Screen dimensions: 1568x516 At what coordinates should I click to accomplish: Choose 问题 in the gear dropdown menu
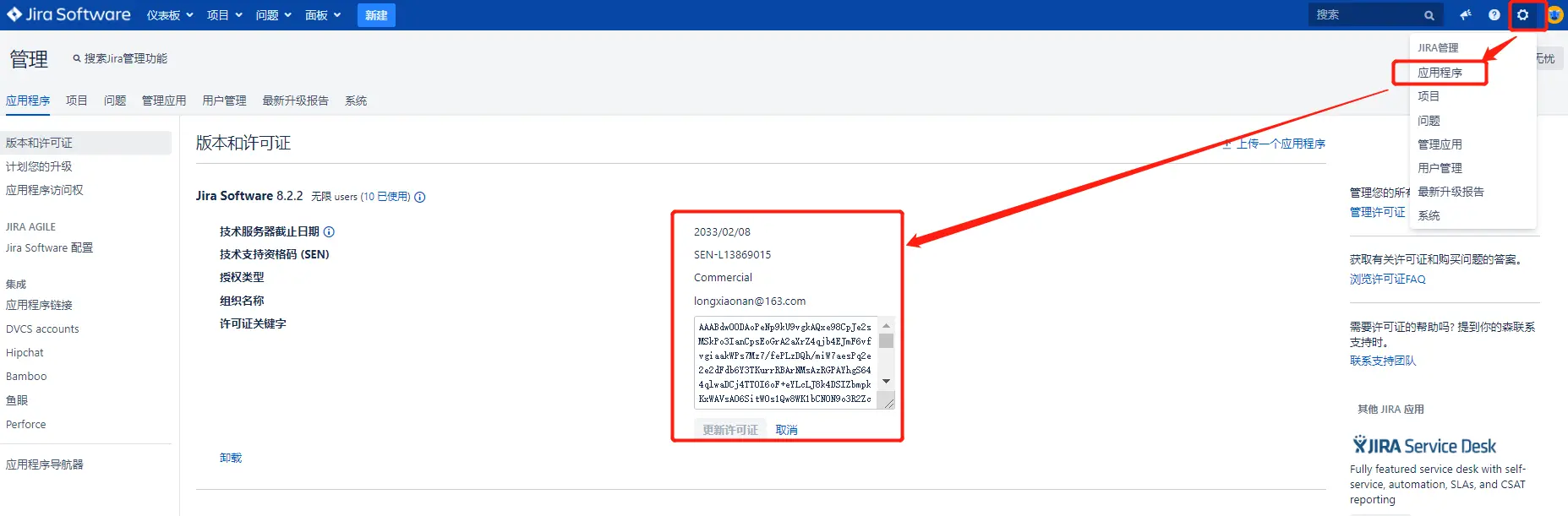point(1429,121)
